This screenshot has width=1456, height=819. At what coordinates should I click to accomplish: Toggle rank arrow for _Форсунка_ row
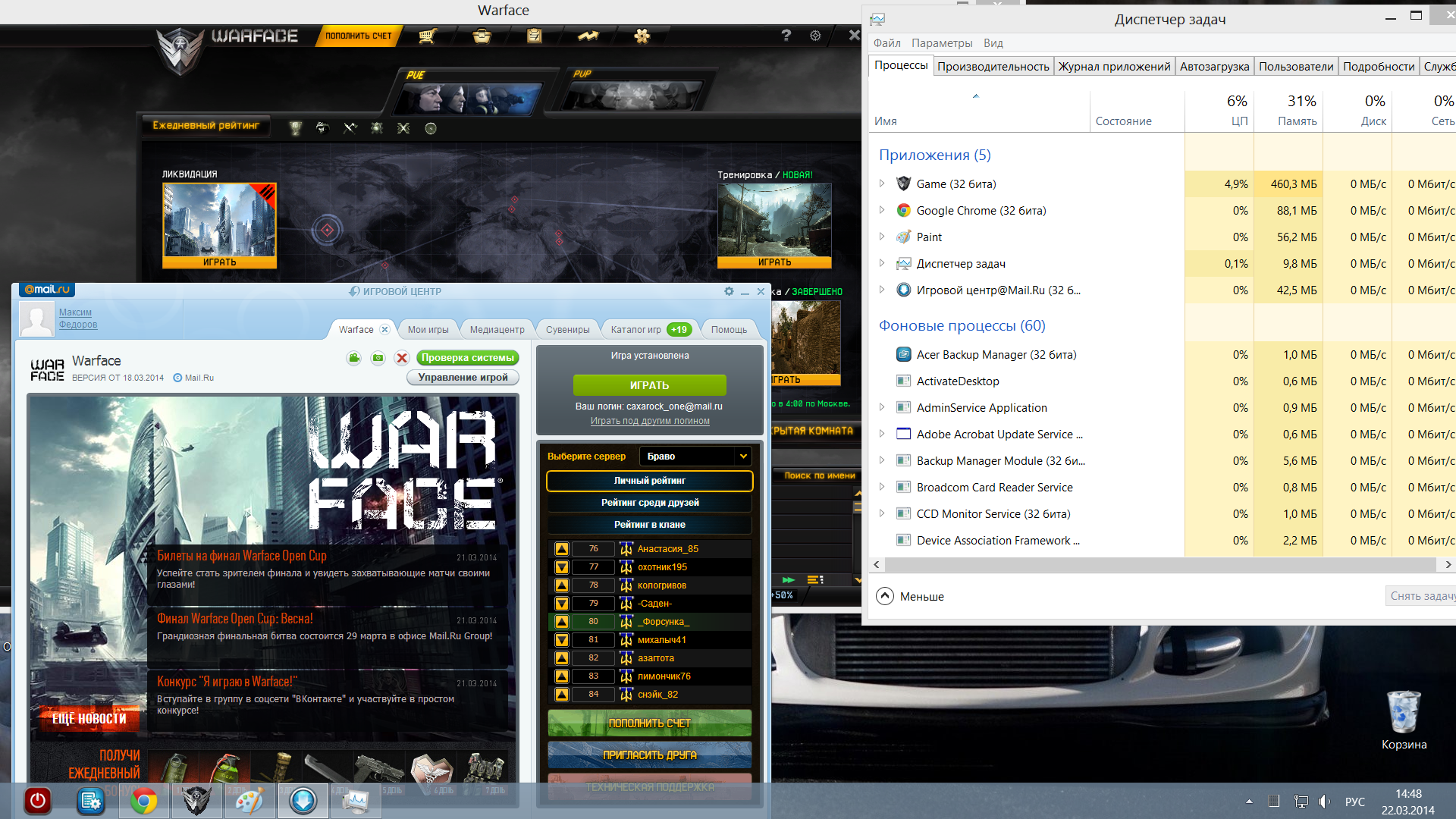coord(562,622)
